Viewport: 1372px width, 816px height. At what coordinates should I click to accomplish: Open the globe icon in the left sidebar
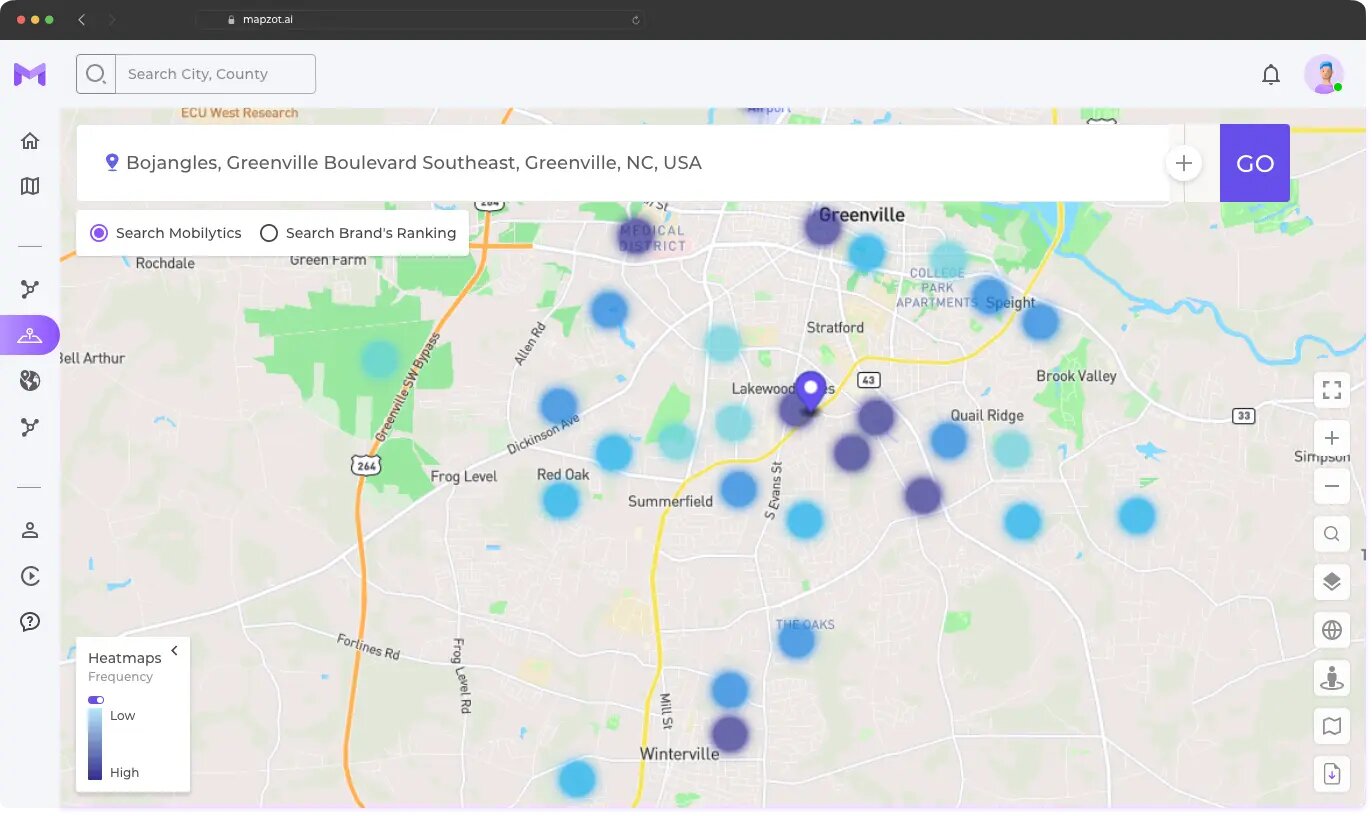click(x=30, y=381)
